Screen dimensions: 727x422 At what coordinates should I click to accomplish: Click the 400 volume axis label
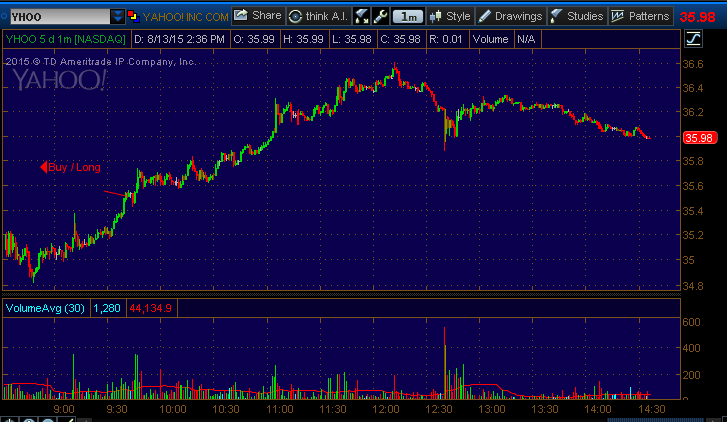691,348
